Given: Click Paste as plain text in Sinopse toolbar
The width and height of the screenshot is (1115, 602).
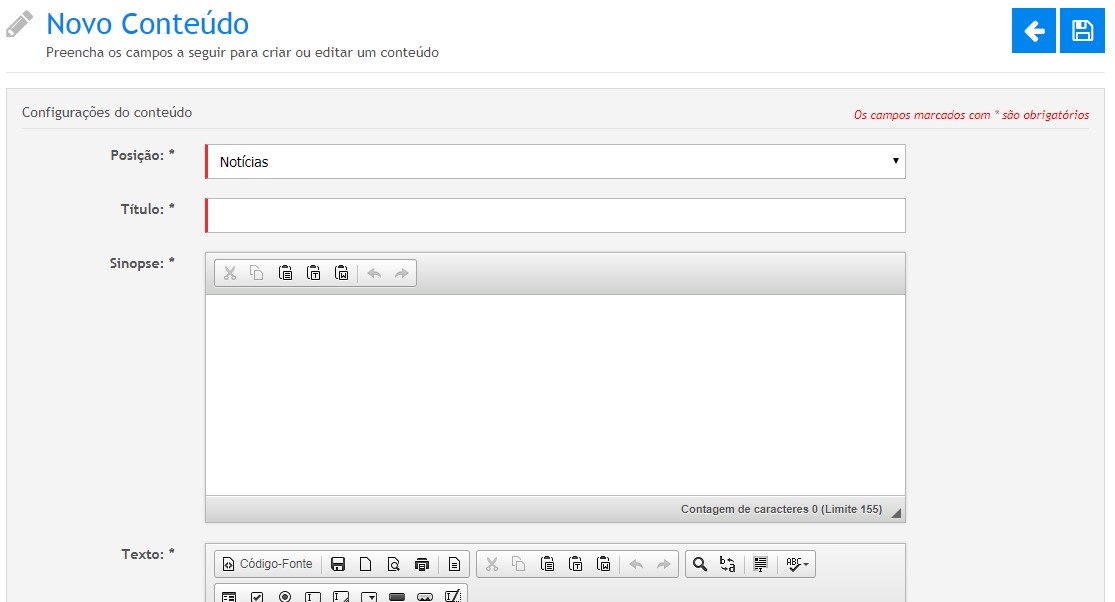Looking at the screenshot, I should [x=313, y=273].
